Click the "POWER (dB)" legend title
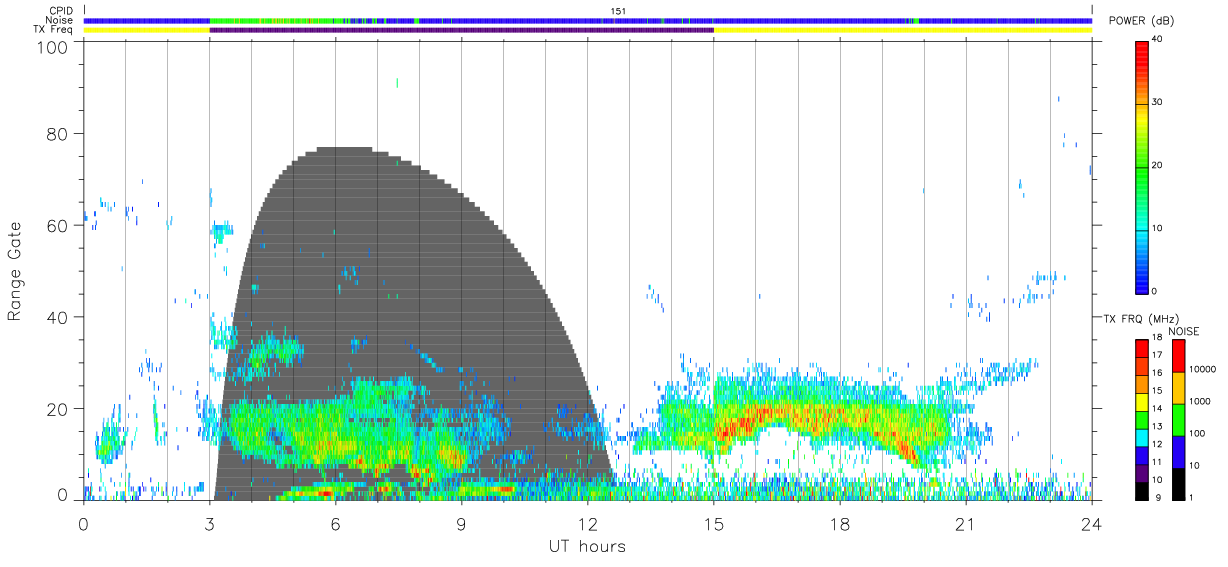The height and width of the screenshot is (567, 1228). [x=1142, y=21]
